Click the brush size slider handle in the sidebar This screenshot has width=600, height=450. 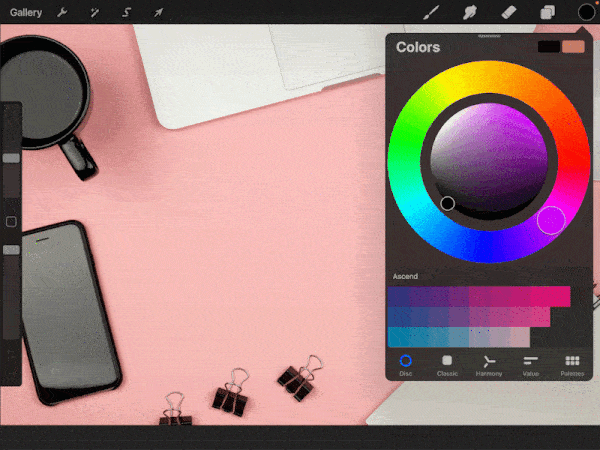click(x=11, y=158)
